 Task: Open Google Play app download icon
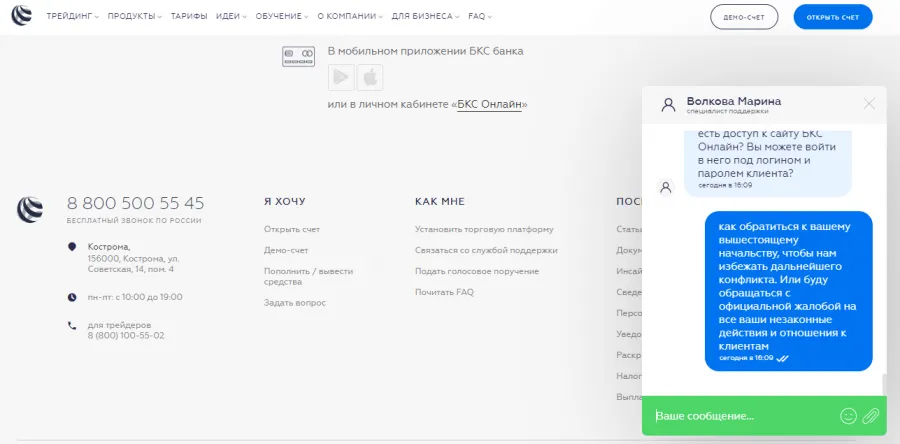coord(341,77)
